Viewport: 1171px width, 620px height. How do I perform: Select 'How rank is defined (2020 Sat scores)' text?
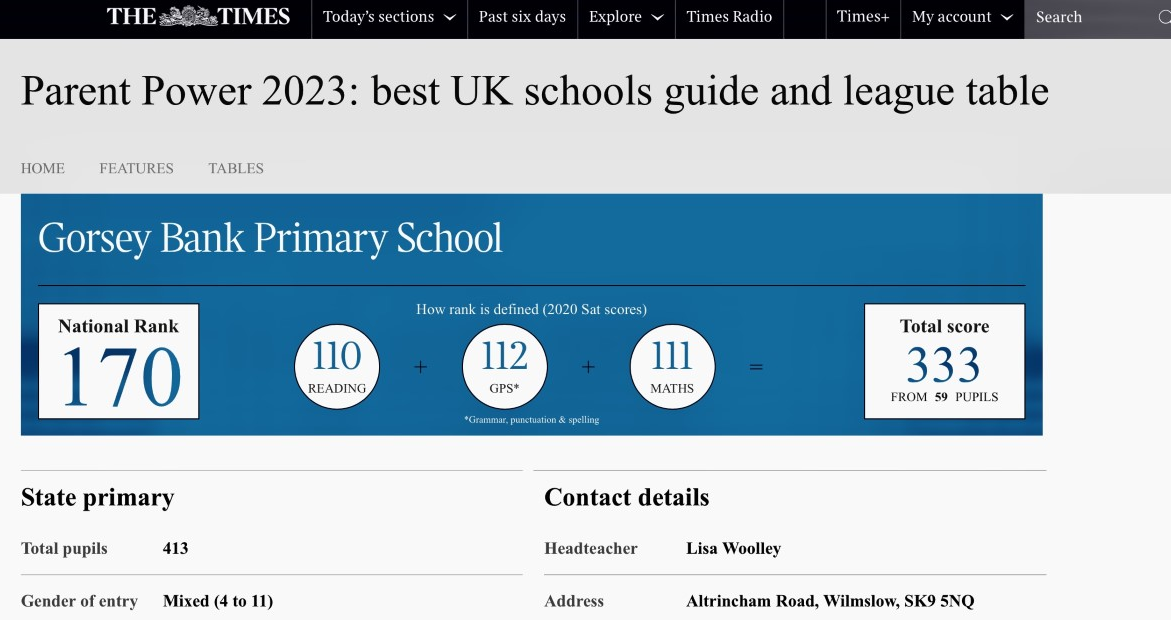pyautogui.click(x=532, y=309)
